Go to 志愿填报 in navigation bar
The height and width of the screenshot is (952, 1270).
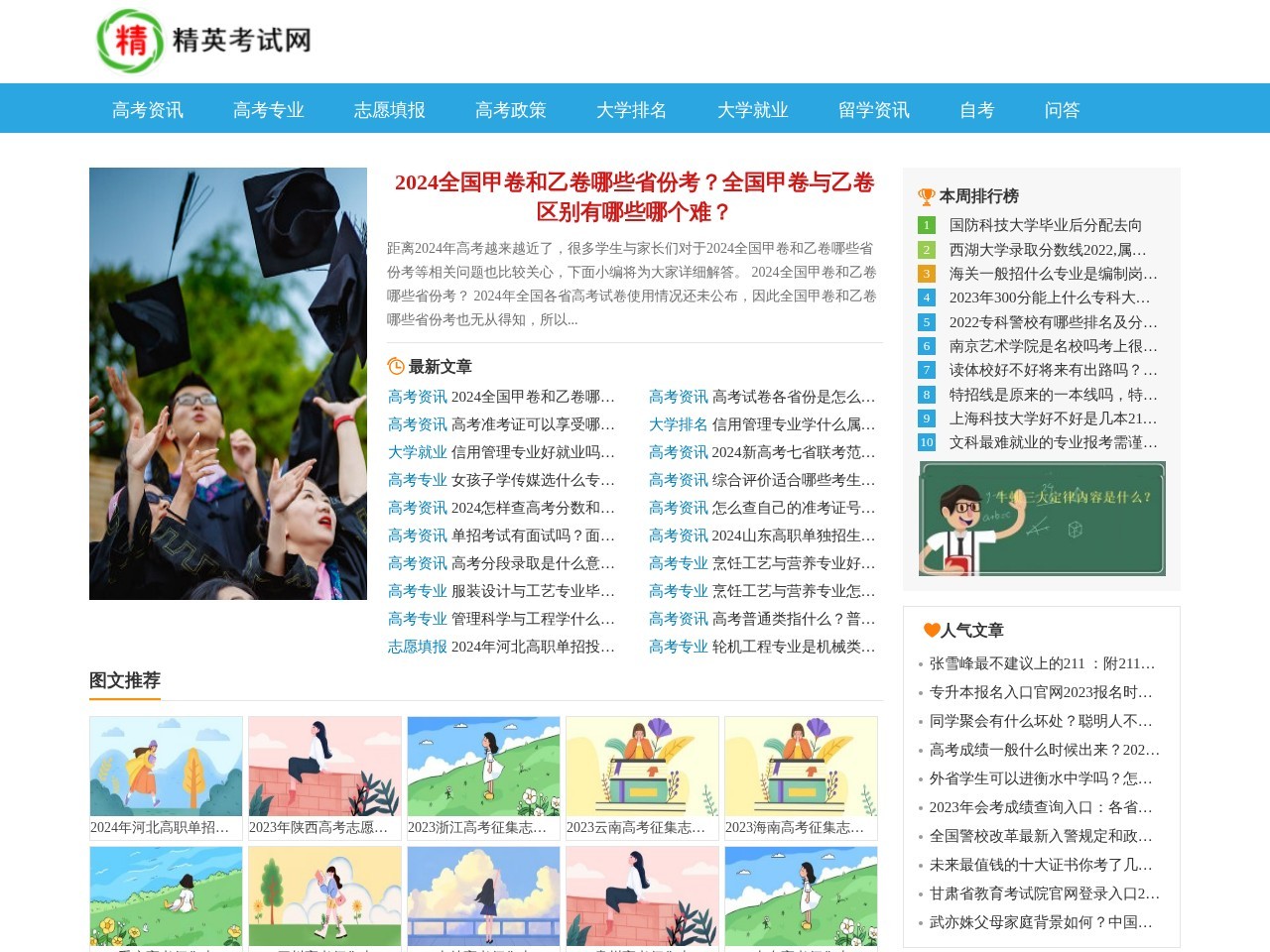coord(390,110)
